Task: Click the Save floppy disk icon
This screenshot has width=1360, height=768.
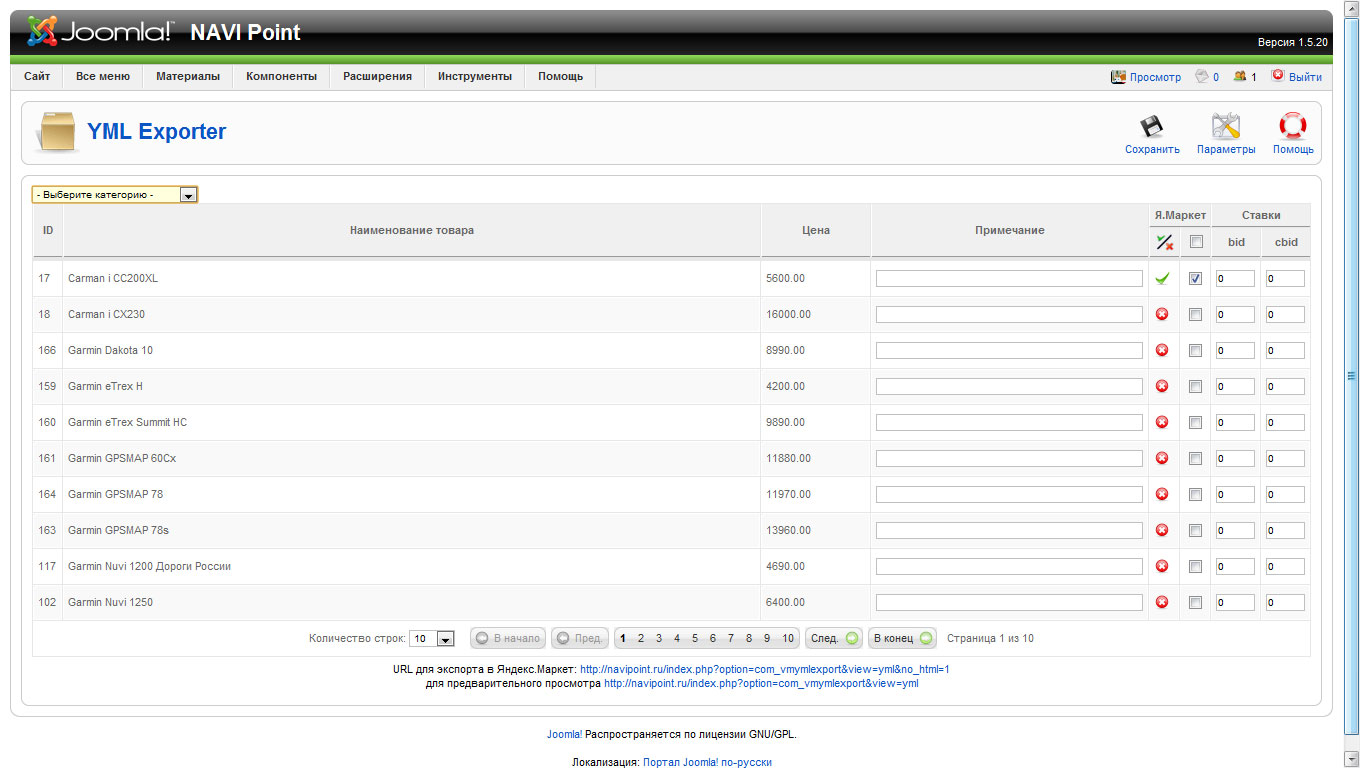Action: [x=1152, y=126]
